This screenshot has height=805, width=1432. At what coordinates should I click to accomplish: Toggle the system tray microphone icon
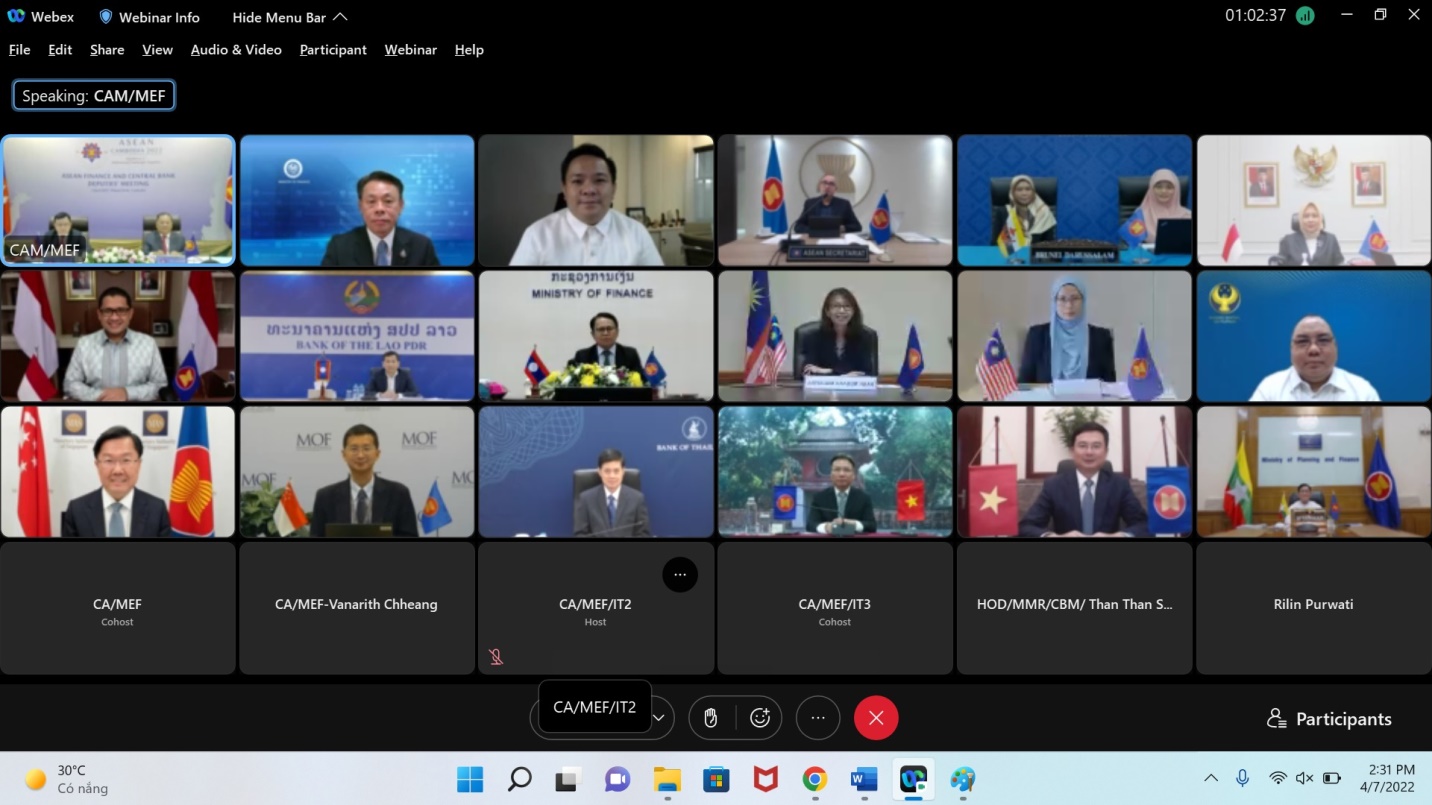pyautogui.click(x=1242, y=778)
